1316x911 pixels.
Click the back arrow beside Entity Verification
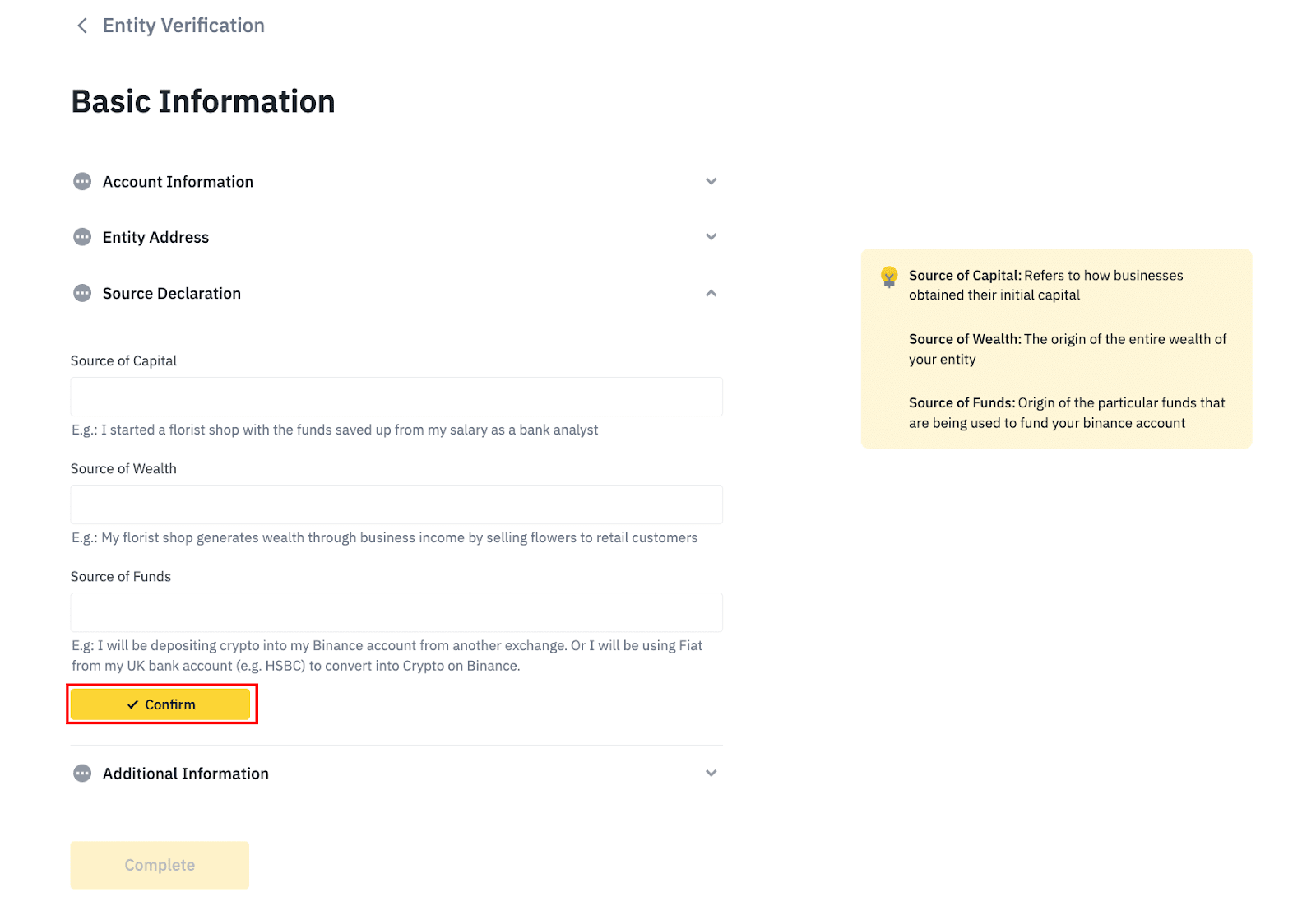82,26
